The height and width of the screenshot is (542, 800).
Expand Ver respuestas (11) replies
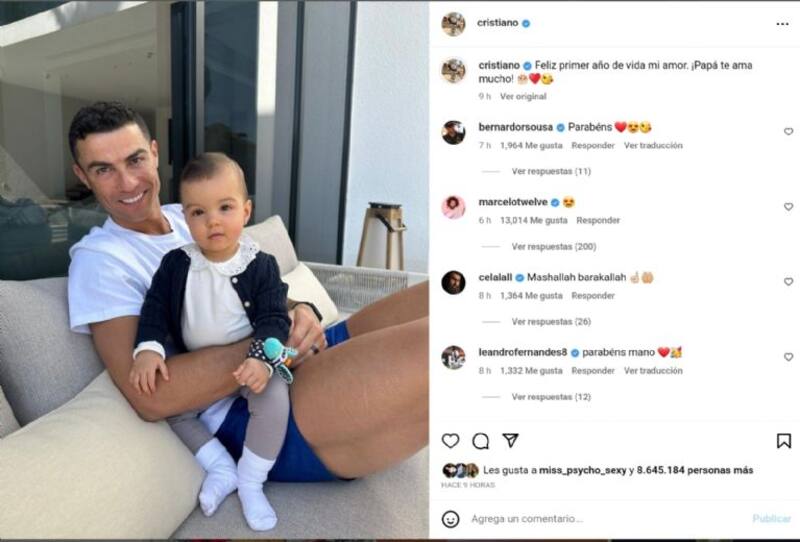pos(551,171)
